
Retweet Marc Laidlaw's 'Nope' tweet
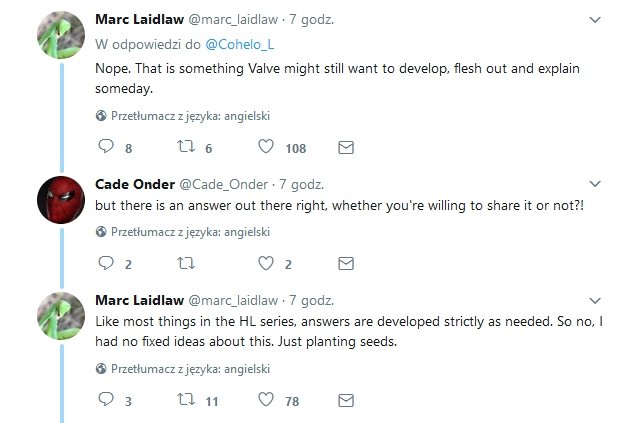(186, 146)
